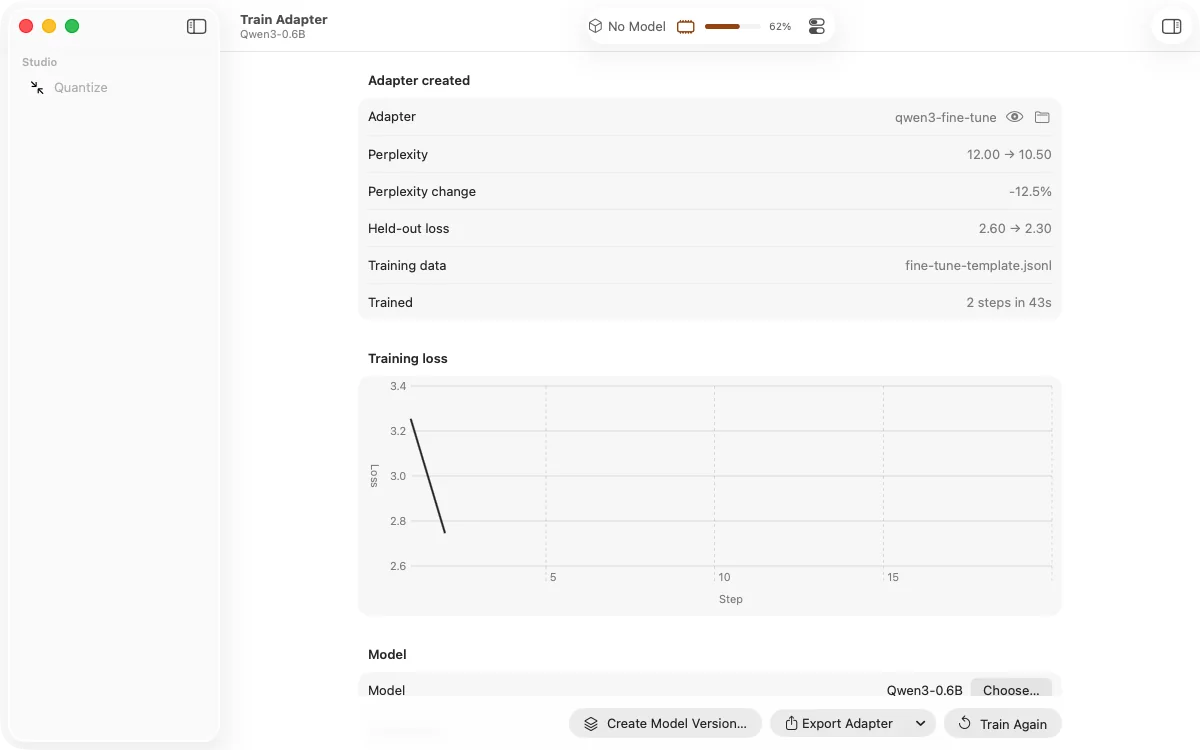1200x750 pixels.
Task: Click the training loss line in chart
Action: point(428,476)
